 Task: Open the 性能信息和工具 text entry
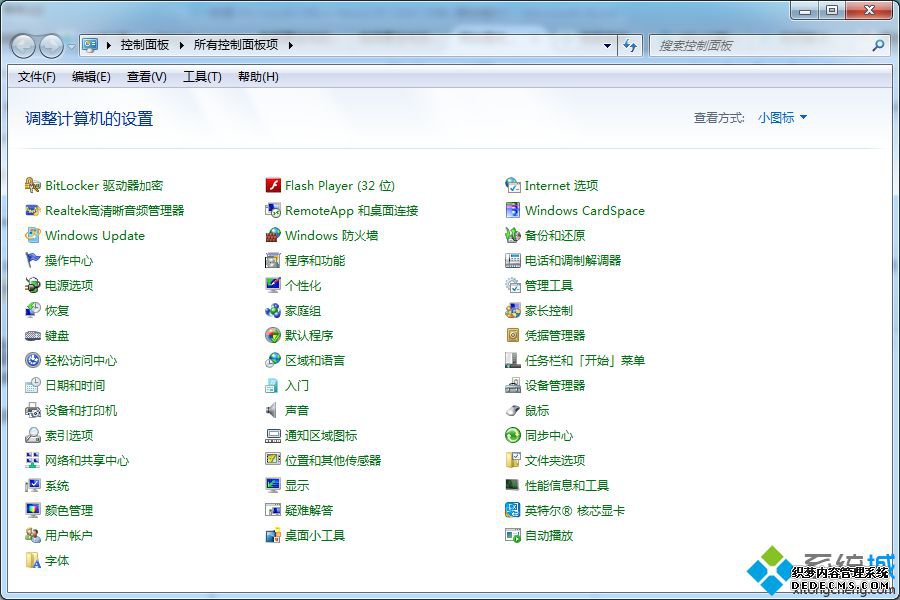pyautogui.click(x=567, y=486)
